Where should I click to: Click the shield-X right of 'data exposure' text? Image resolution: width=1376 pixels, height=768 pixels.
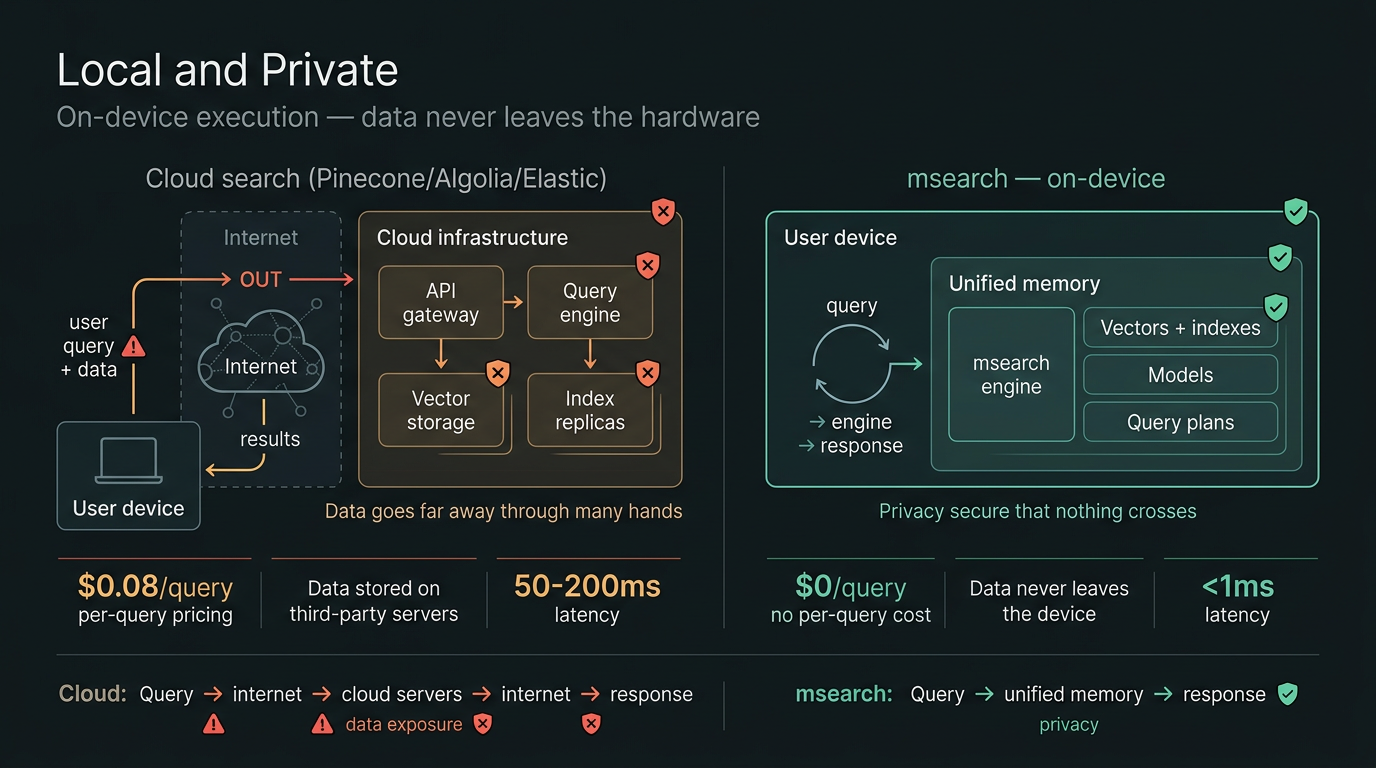[x=483, y=724]
